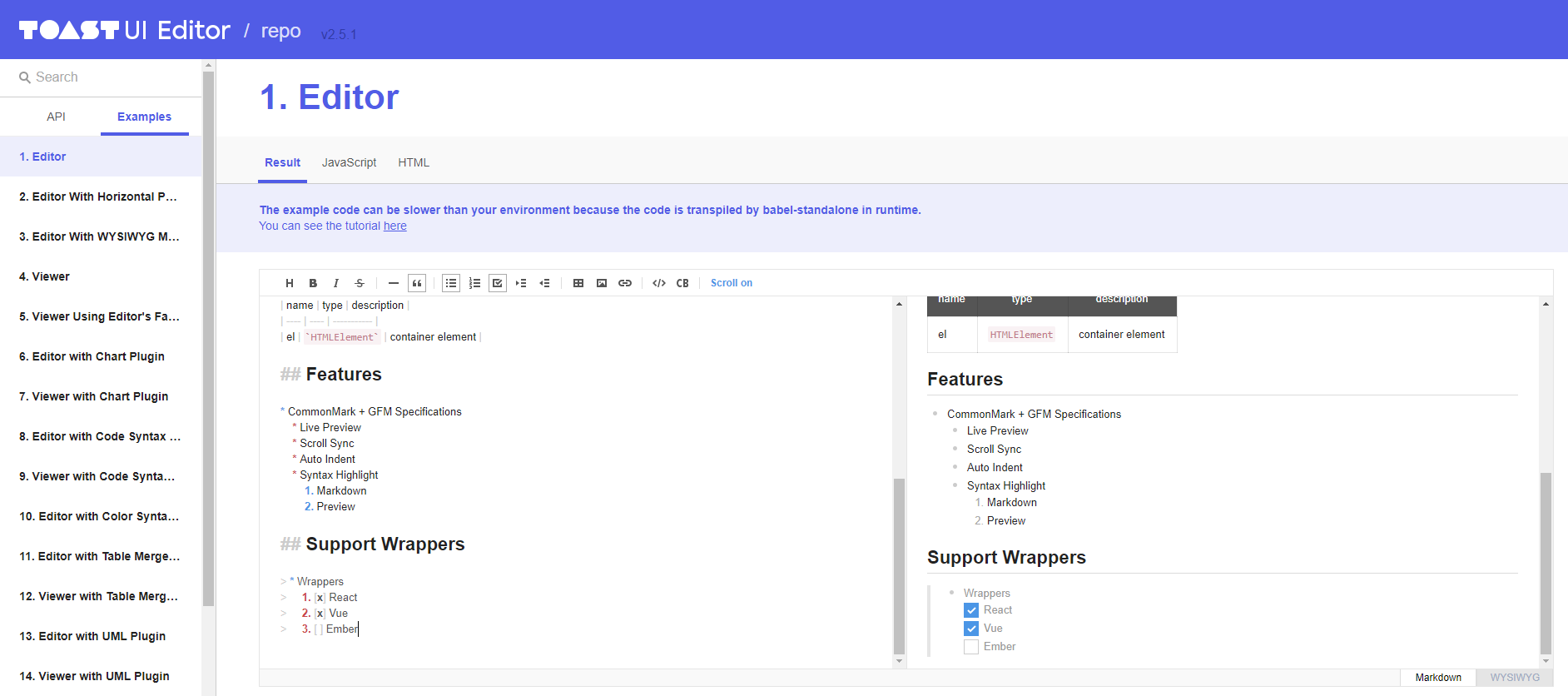Screen dimensions: 1568x696
Task: Switch to Markdown editing mode
Action: point(1438,678)
